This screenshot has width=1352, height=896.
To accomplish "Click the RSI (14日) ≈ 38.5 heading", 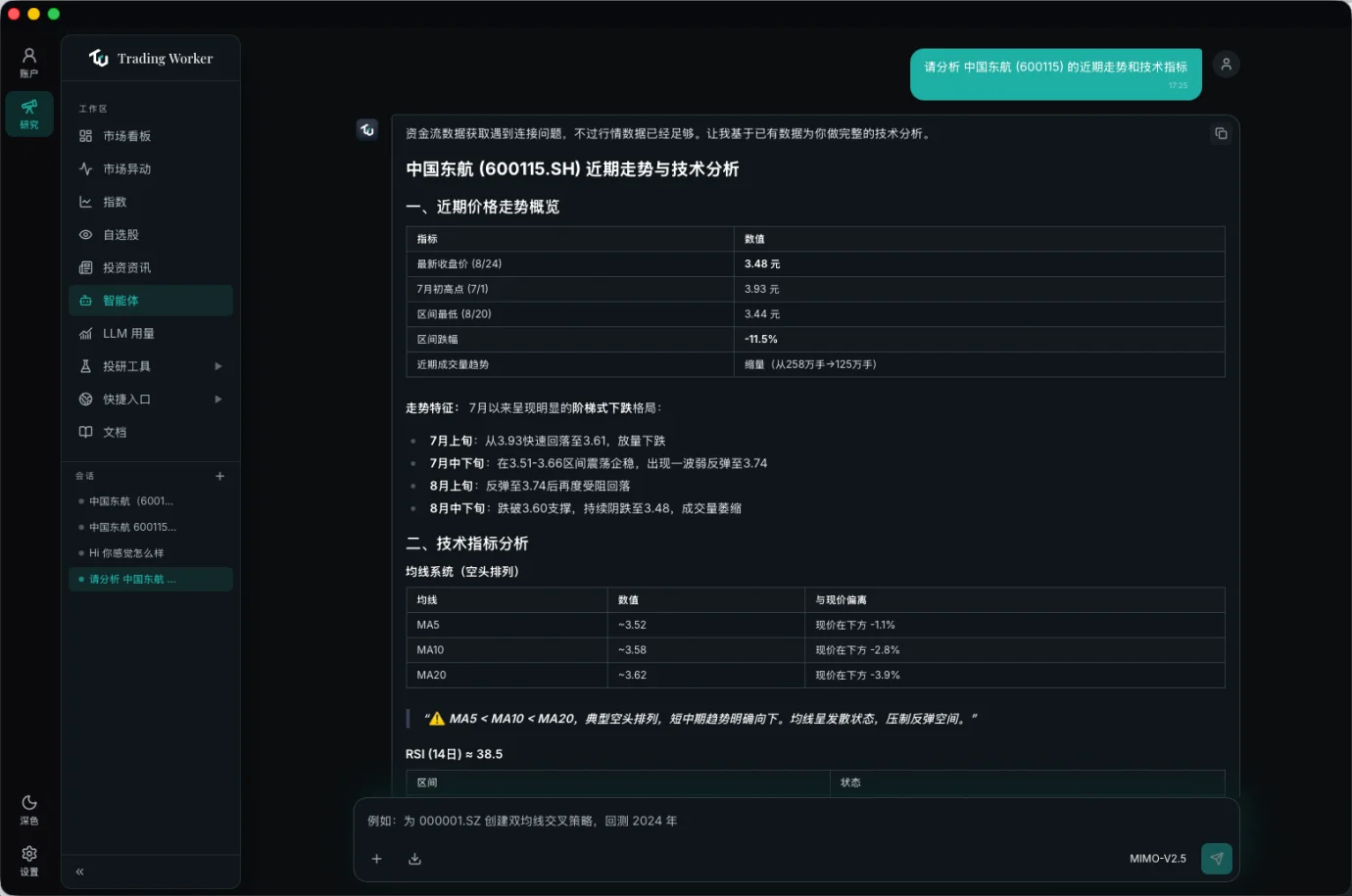I will (455, 754).
